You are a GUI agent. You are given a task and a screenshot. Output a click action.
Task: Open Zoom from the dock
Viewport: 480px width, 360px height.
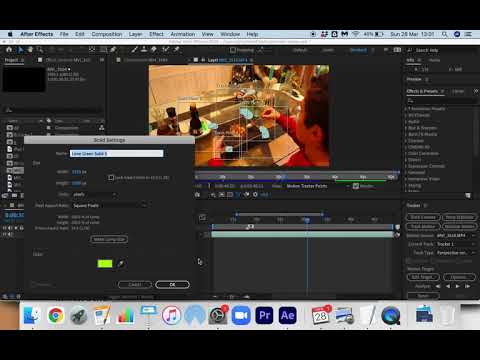click(x=241, y=315)
